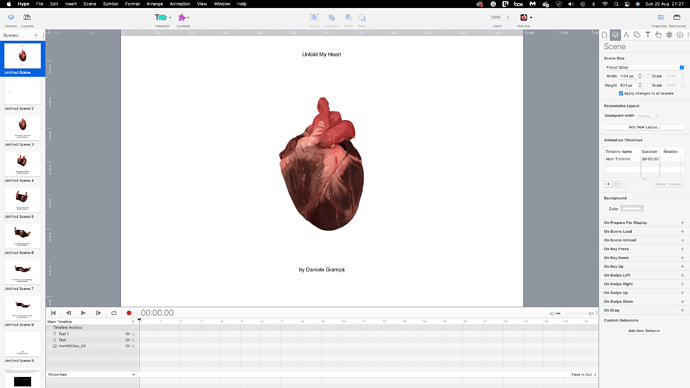Open the Arrange menu
The height and width of the screenshot is (388, 690).
click(154, 4)
